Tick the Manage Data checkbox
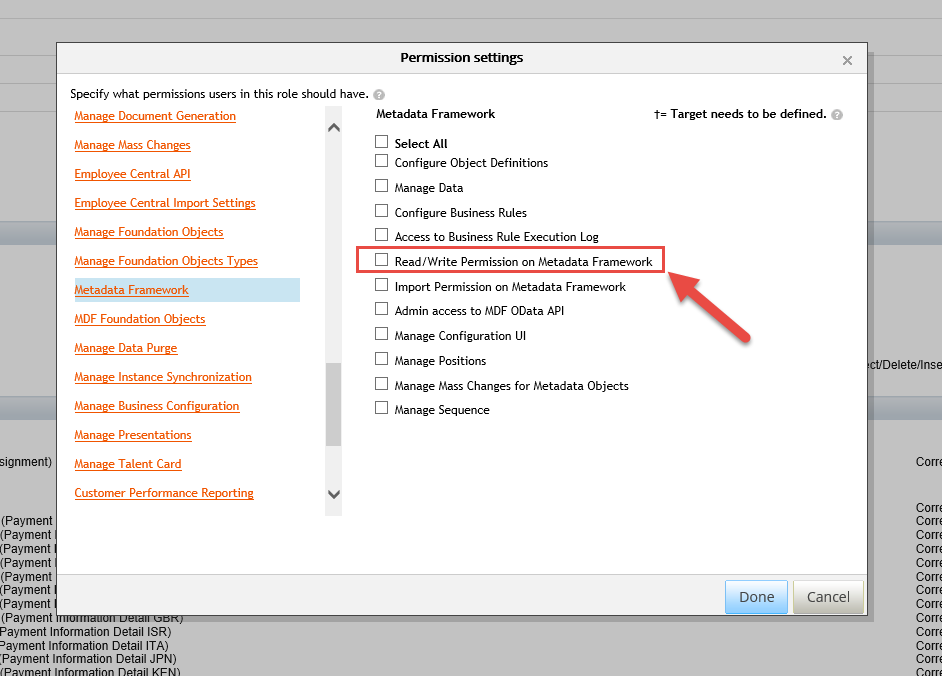Screen dimensions: 942x676 tap(381, 186)
